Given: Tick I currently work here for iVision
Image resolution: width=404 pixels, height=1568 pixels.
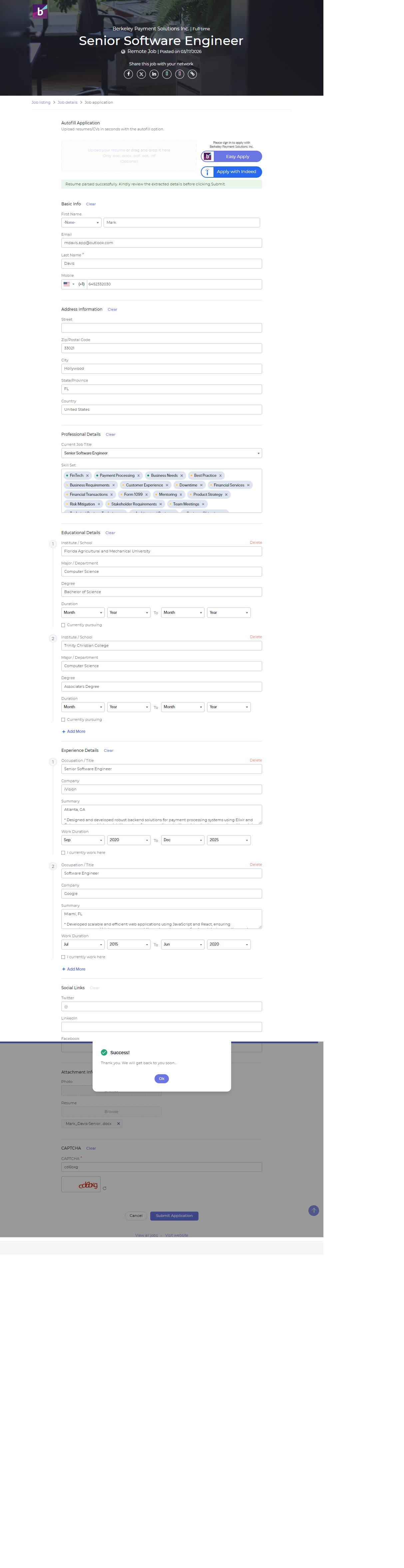Looking at the screenshot, I should [63, 853].
